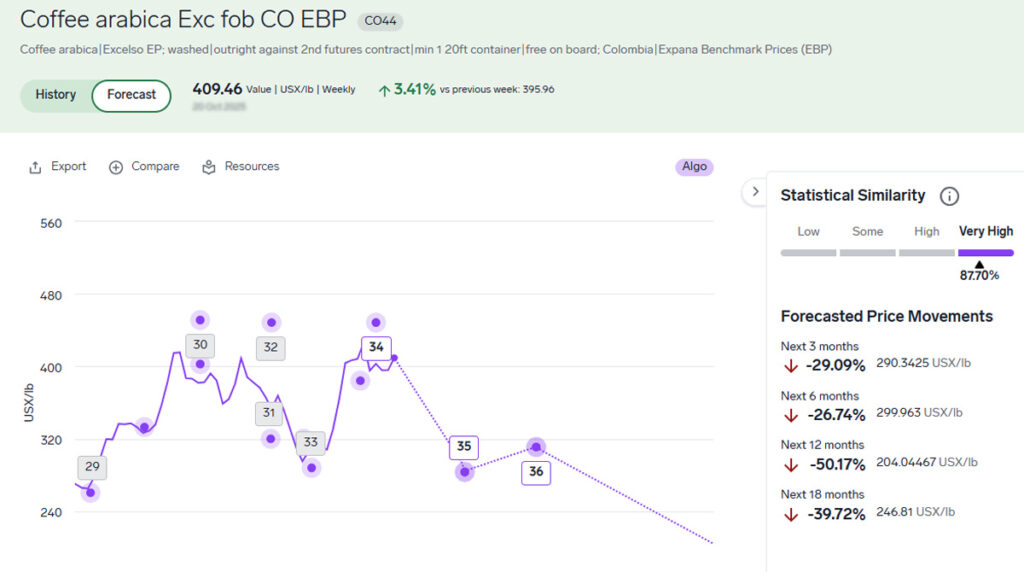The width and height of the screenshot is (1024, 572).
Task: Switch to the History view
Action: 56,95
